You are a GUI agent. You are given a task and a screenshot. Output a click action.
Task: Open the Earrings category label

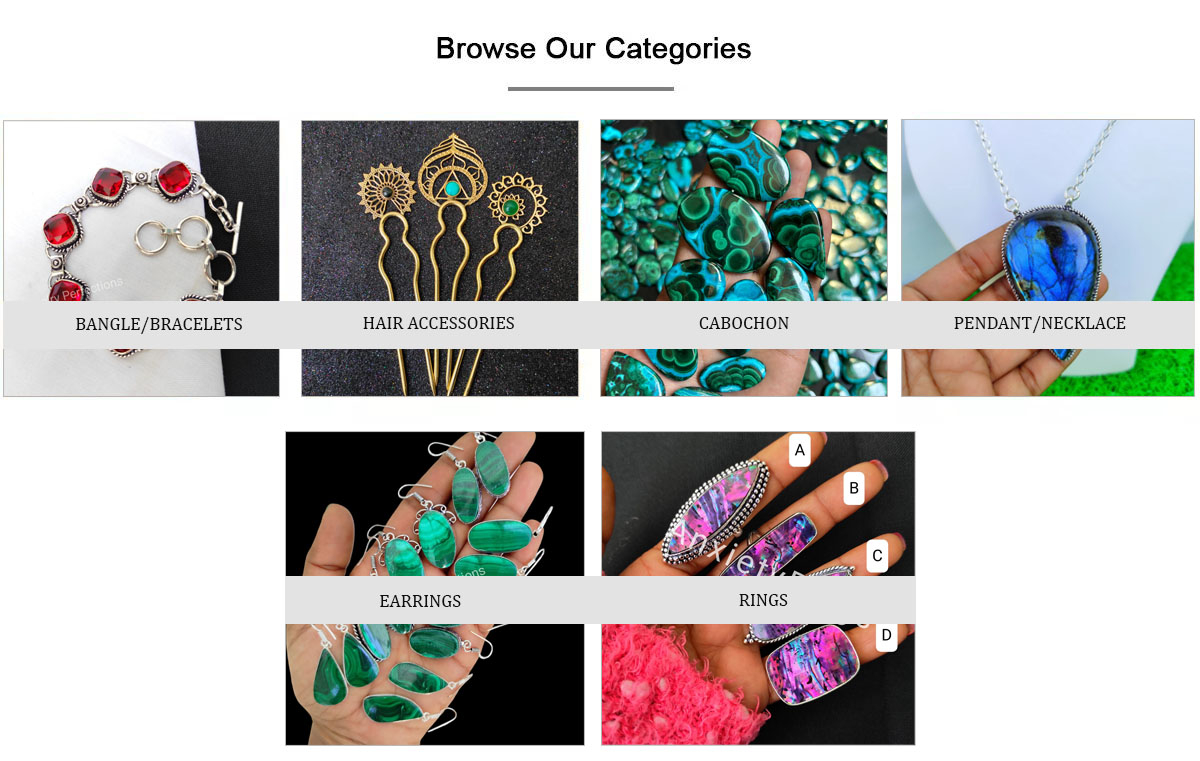[420, 601]
